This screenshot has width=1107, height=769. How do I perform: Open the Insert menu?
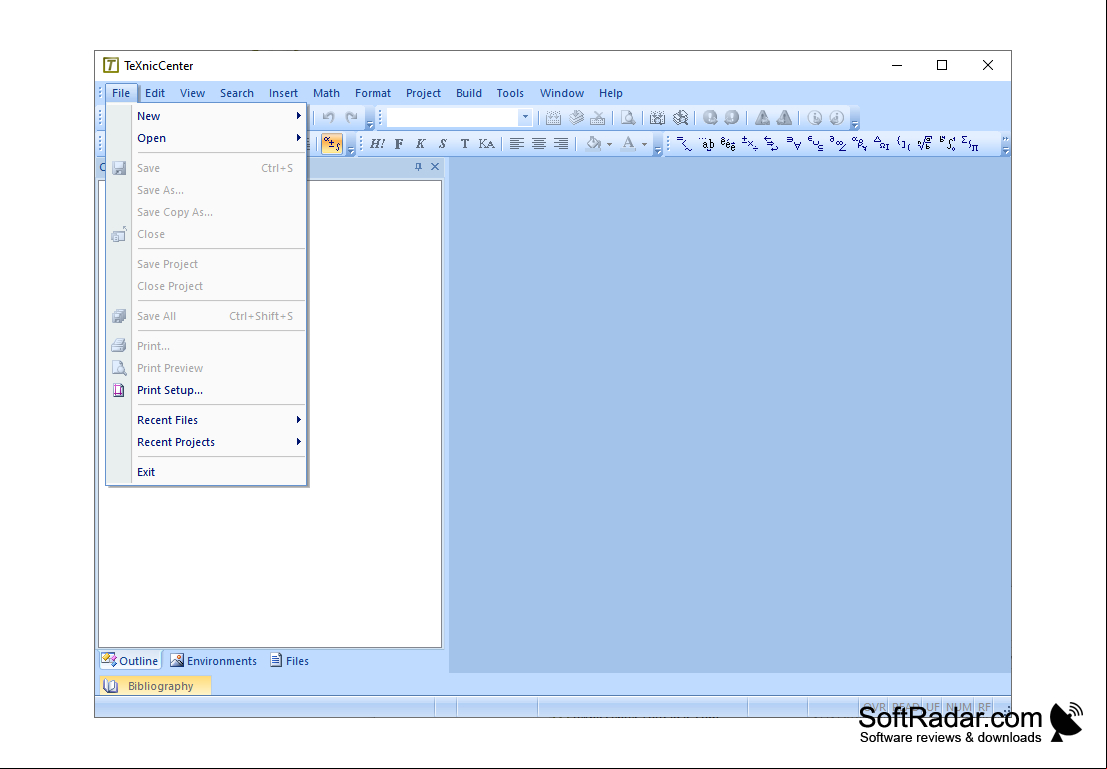click(x=283, y=93)
